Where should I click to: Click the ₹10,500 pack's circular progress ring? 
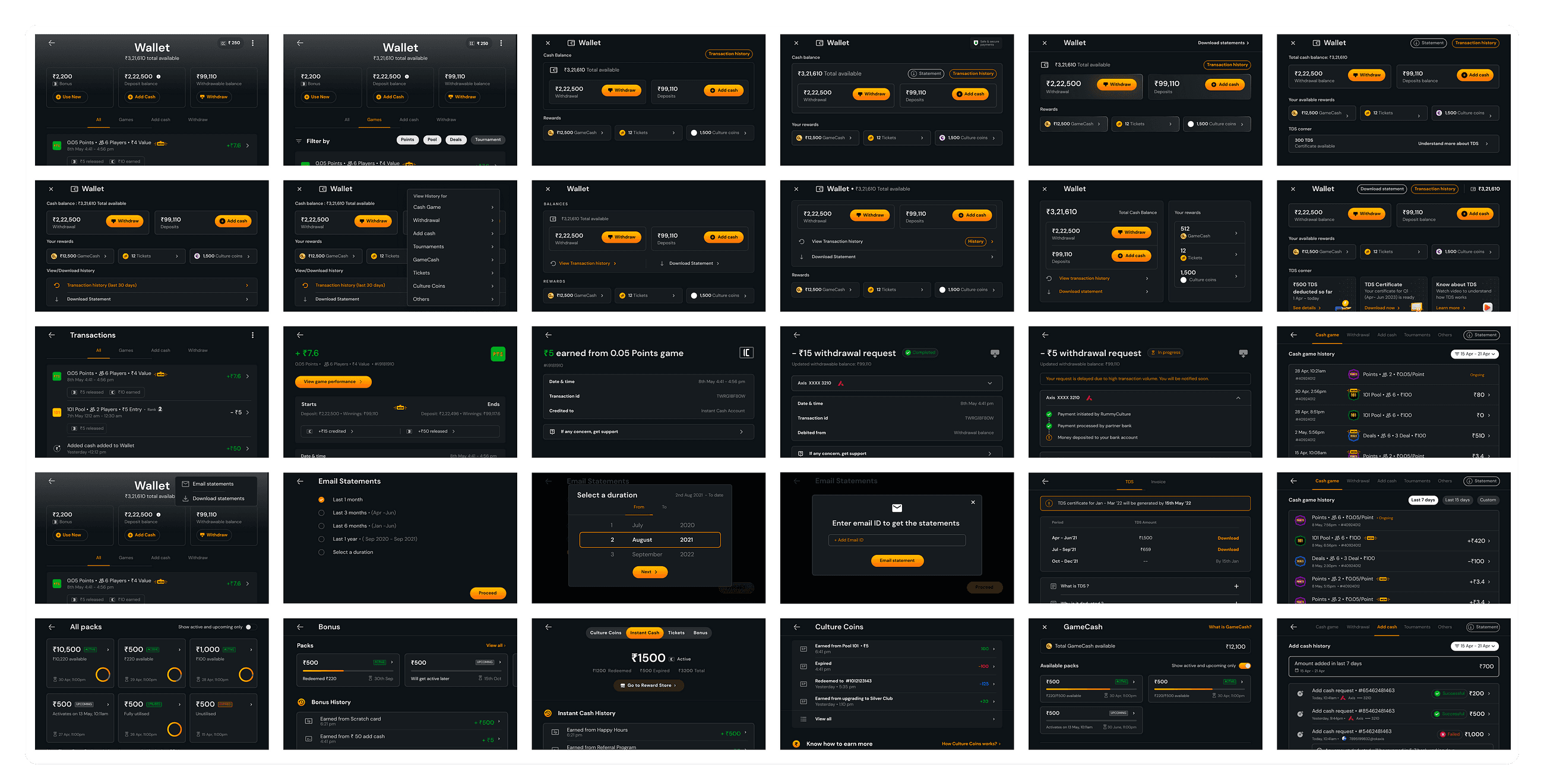pos(103,674)
